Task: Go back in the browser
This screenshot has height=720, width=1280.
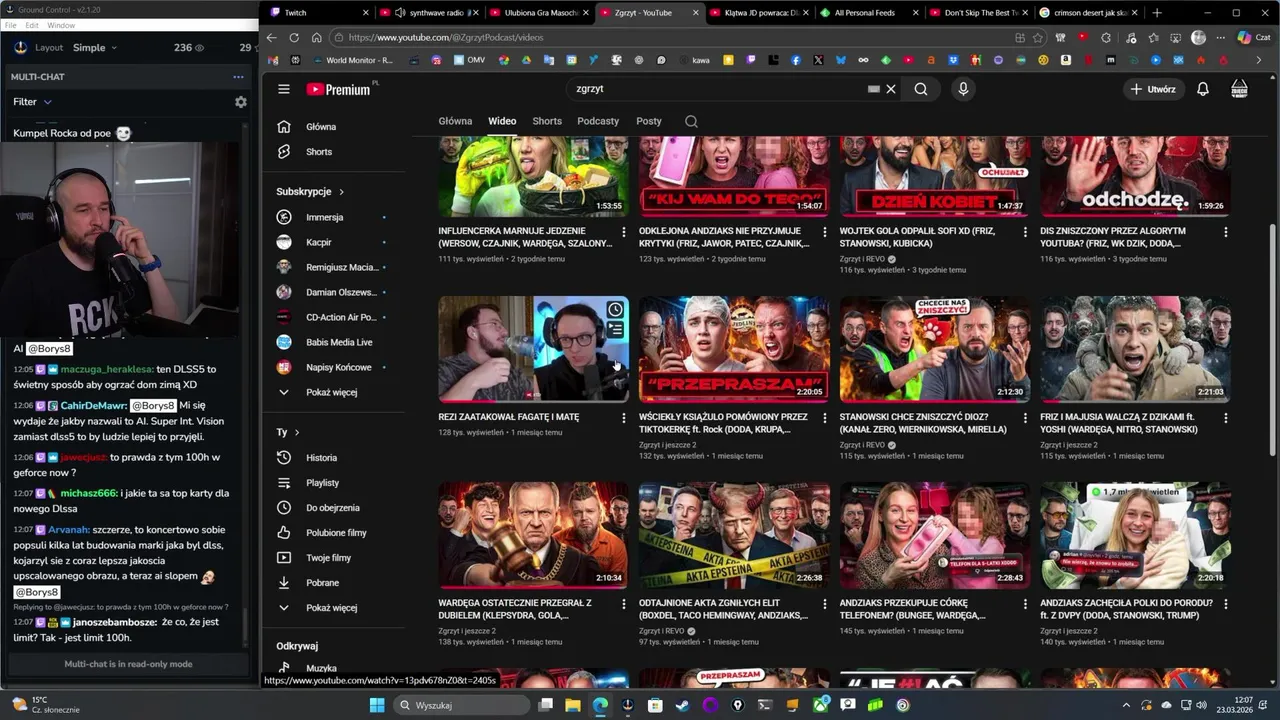Action: [271, 37]
